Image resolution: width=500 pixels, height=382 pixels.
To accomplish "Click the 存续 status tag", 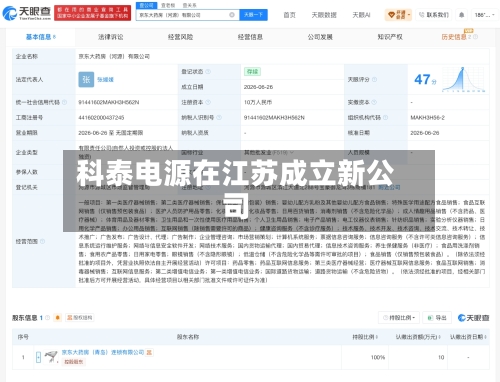I will pos(252,72).
